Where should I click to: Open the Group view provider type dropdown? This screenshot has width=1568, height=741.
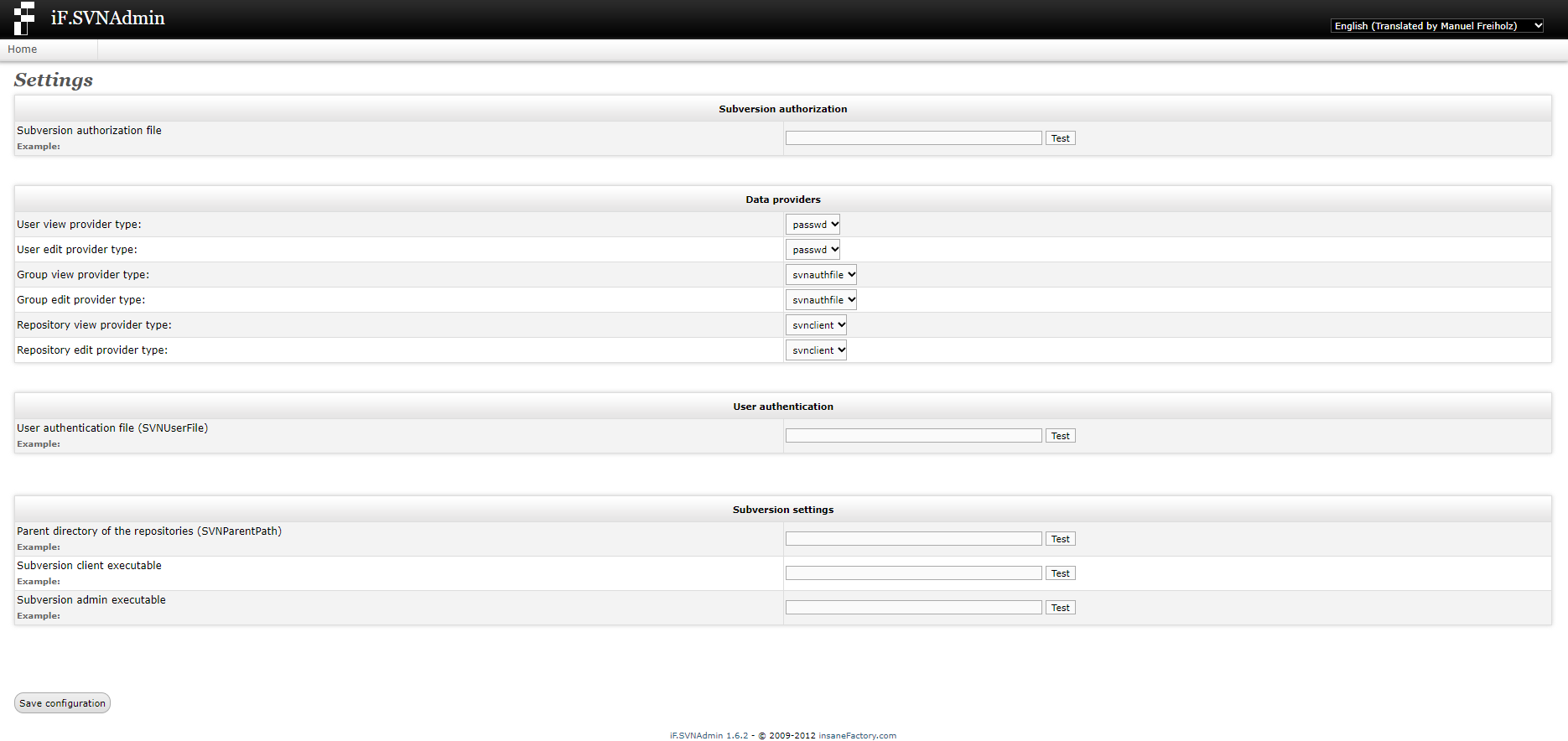click(x=821, y=275)
